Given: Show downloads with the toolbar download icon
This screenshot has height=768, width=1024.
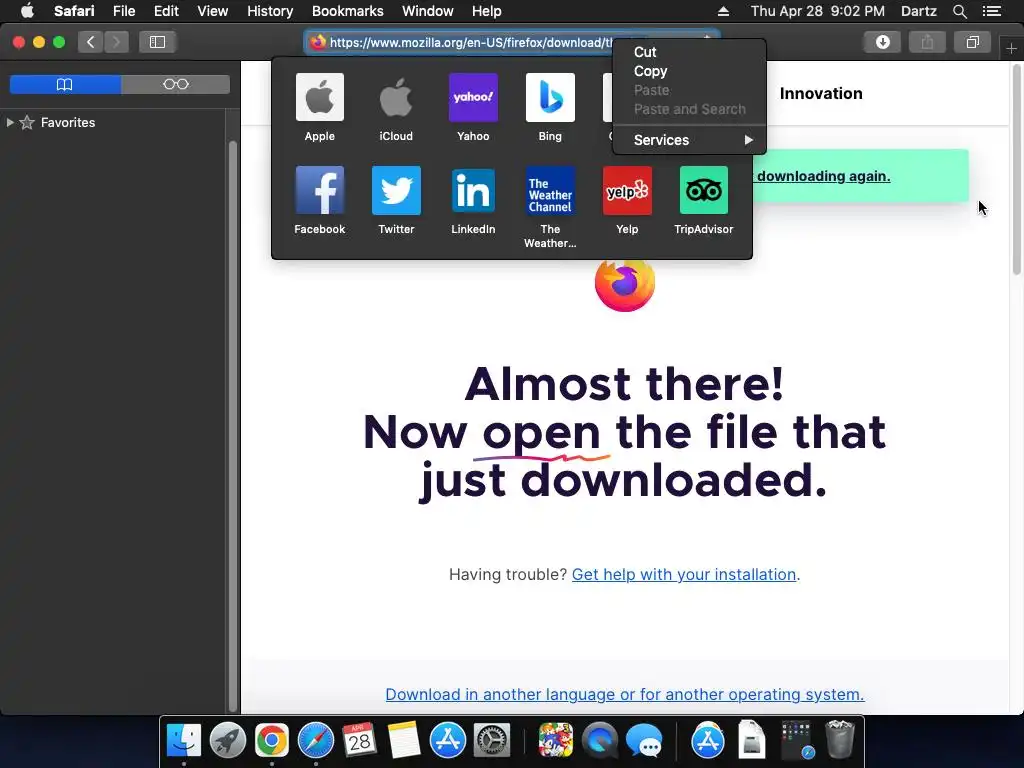Looking at the screenshot, I should 882,42.
